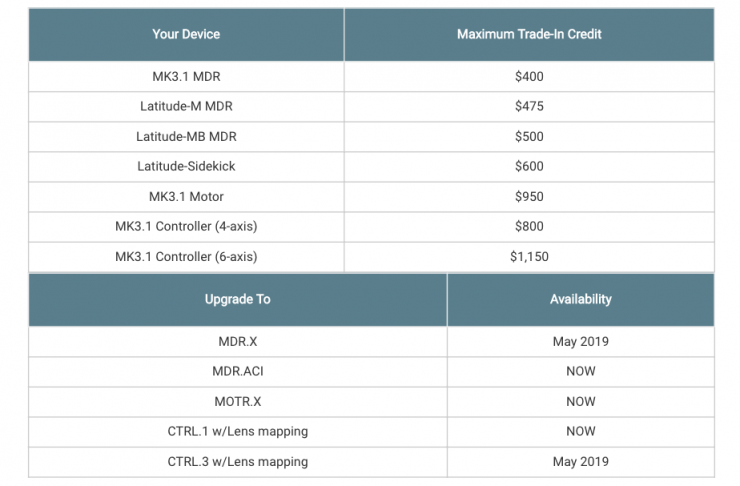Click the Your Device column header

[x=186, y=34]
